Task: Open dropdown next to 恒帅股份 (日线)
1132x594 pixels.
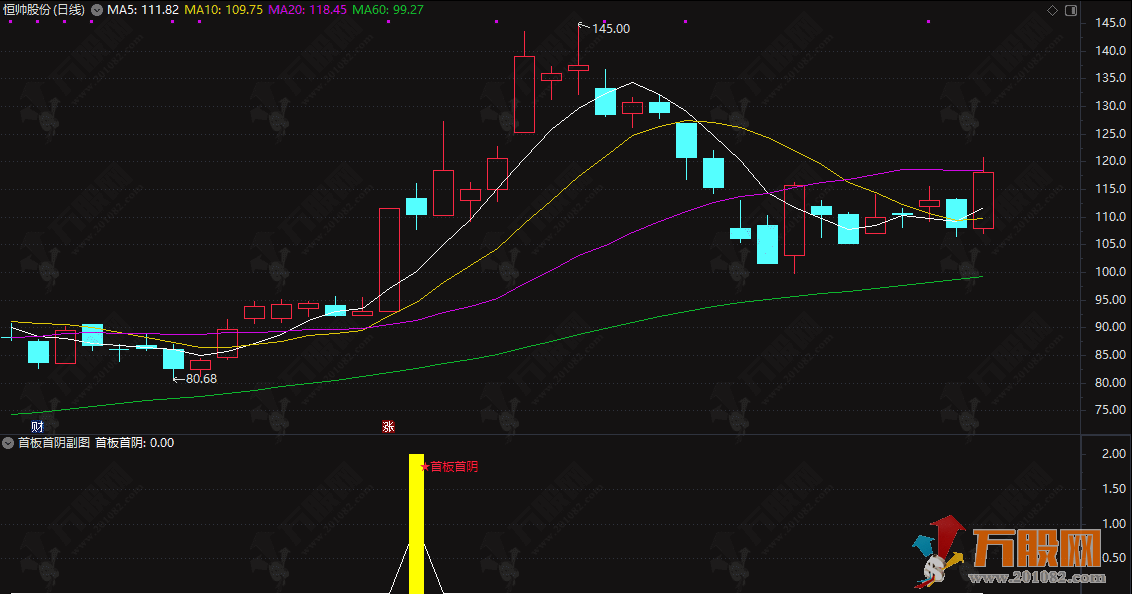Action: click(97, 10)
